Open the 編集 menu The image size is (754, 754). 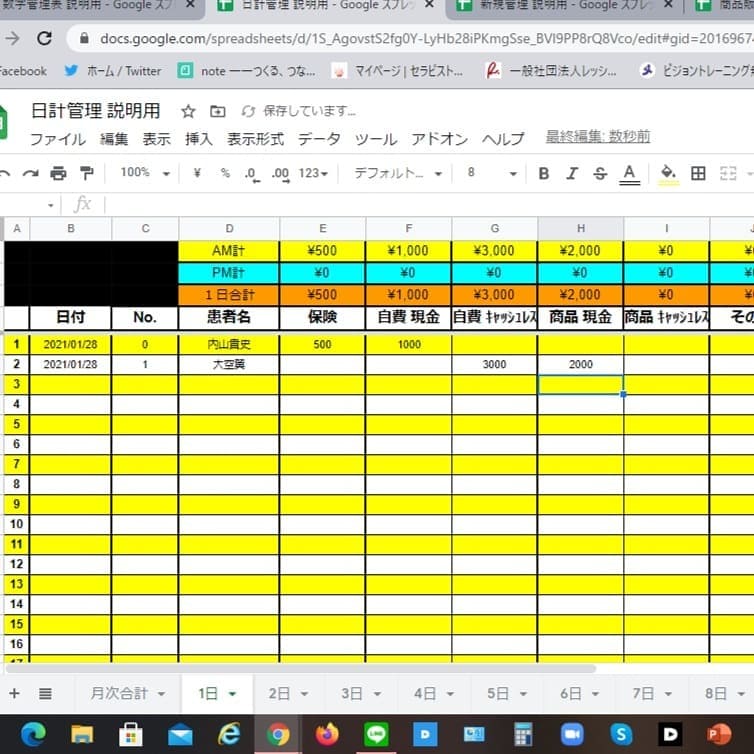point(114,139)
